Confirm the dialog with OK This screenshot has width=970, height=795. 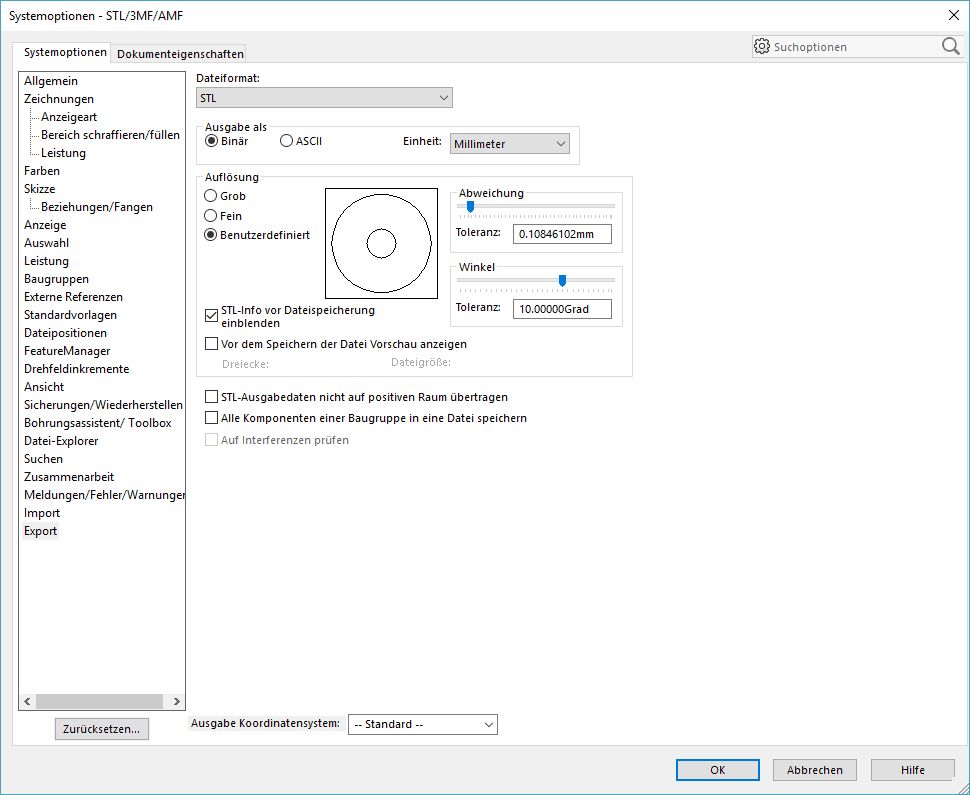(x=717, y=770)
